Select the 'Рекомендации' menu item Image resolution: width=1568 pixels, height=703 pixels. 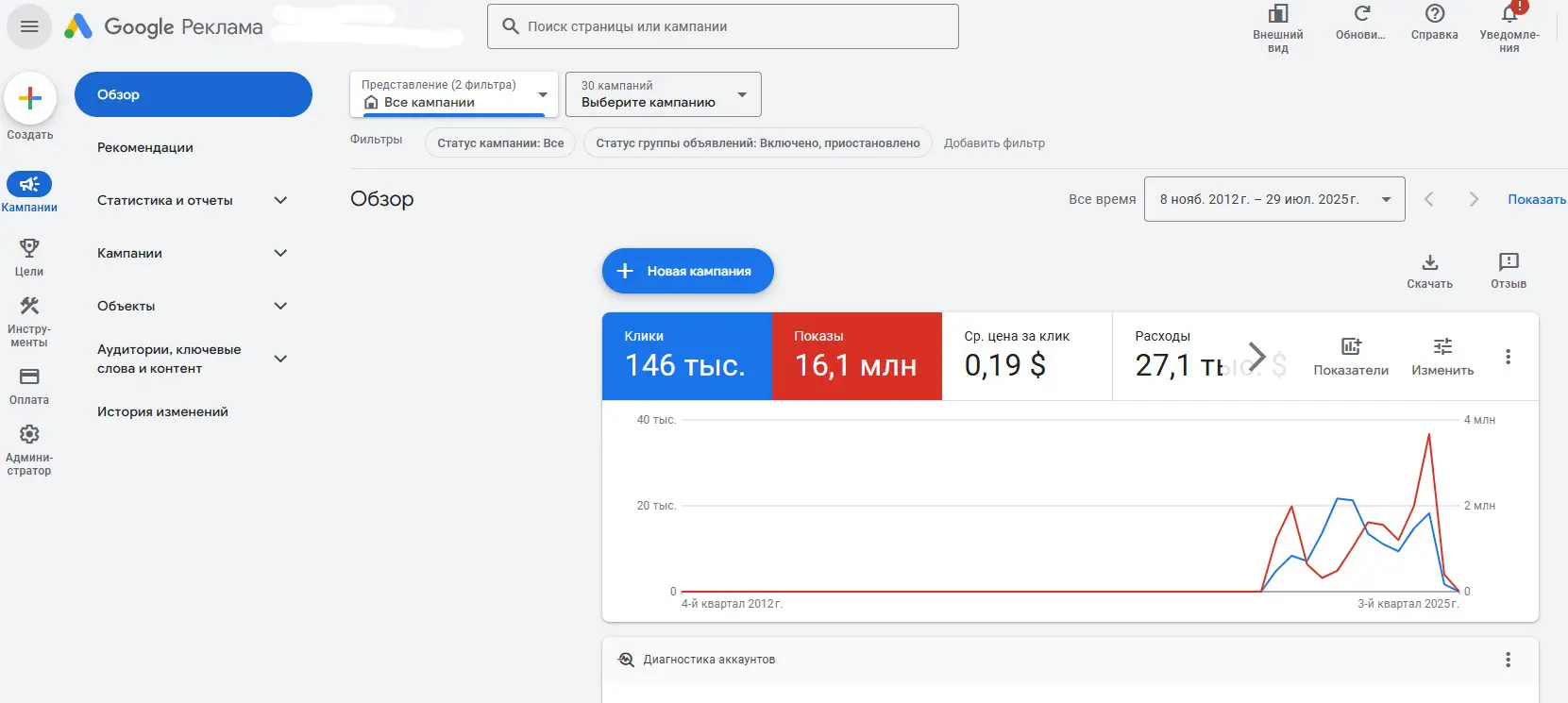[145, 147]
